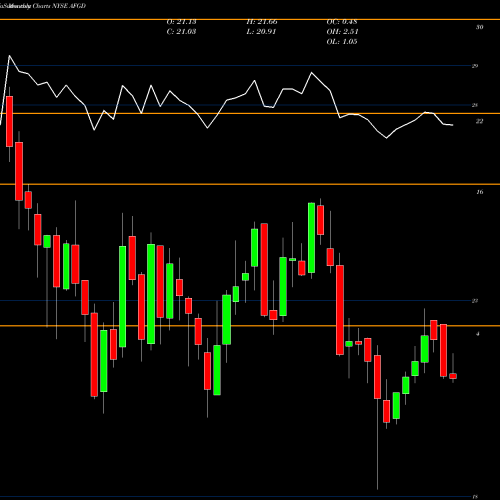The height and width of the screenshot is (500, 500).
Task: Click the "22" axis label
Action: coord(479,121)
